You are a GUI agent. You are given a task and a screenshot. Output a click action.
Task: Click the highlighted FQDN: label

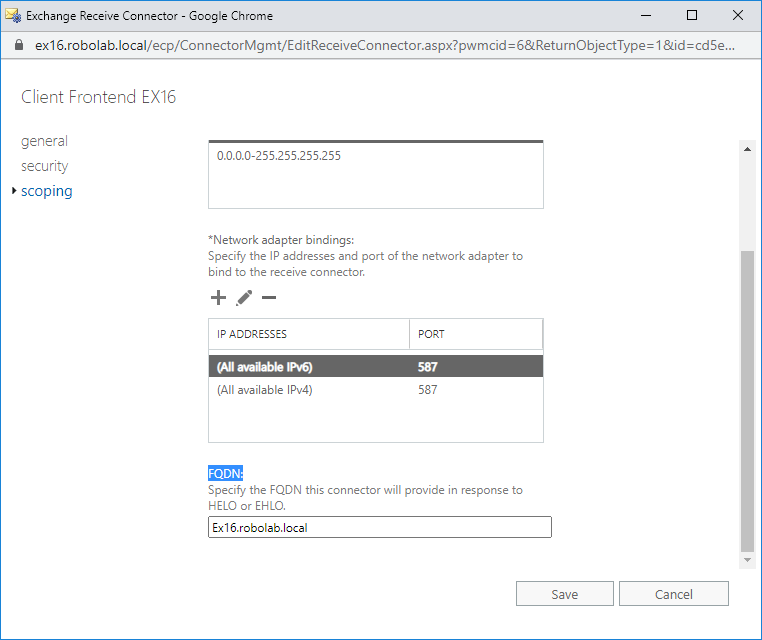[x=225, y=473]
